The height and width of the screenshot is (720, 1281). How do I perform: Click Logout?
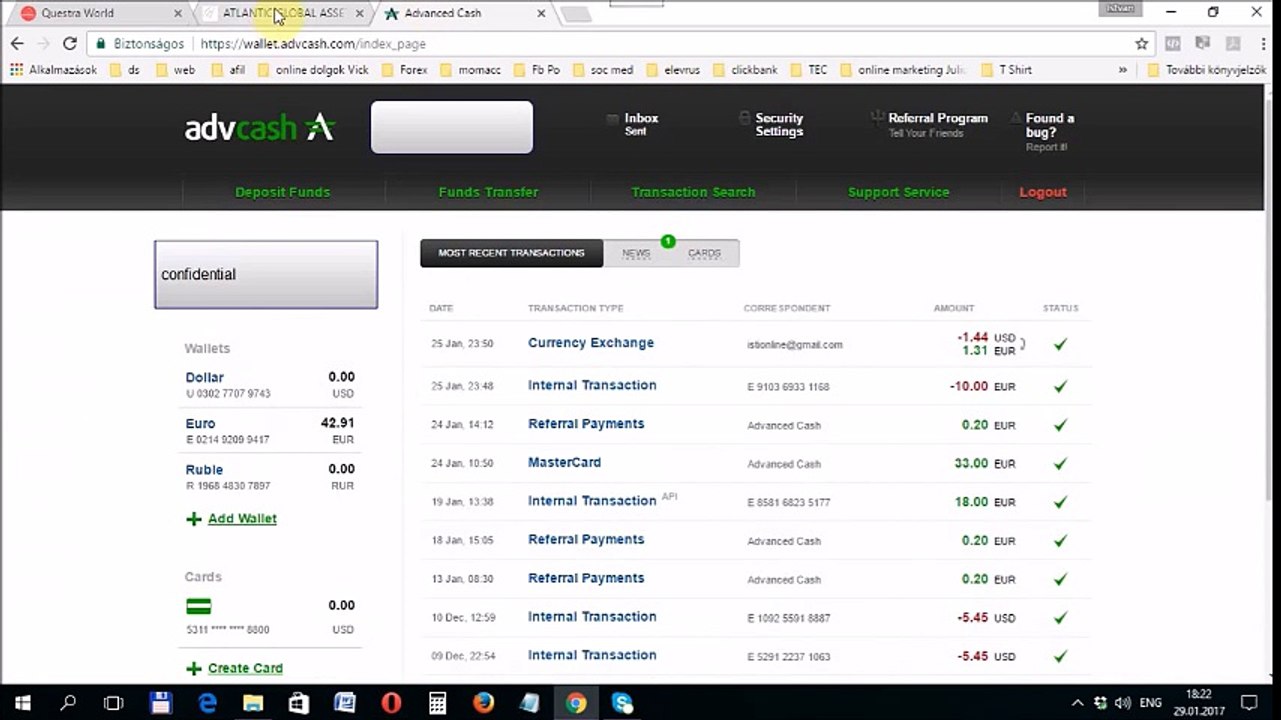coord(1043,192)
